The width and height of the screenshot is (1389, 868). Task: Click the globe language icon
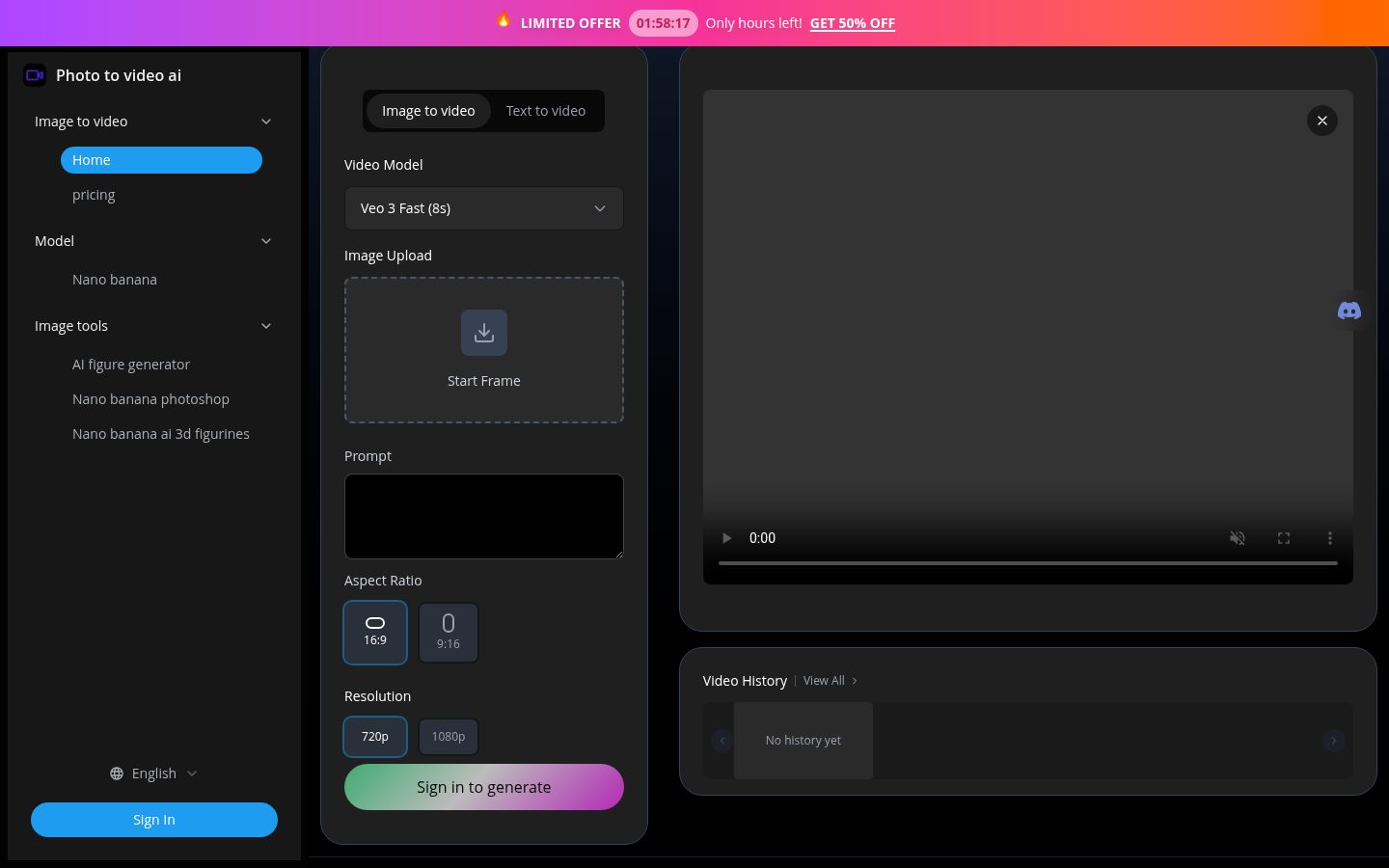pyautogui.click(x=117, y=773)
